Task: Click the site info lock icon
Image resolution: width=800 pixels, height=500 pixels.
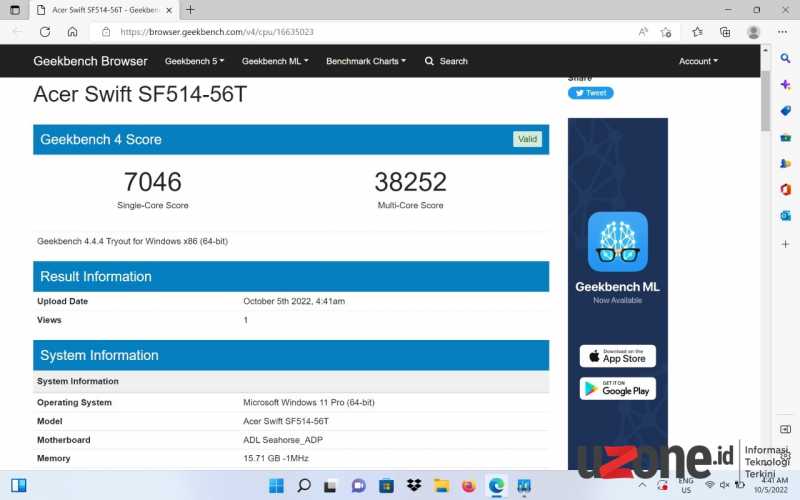Action: [x=106, y=32]
